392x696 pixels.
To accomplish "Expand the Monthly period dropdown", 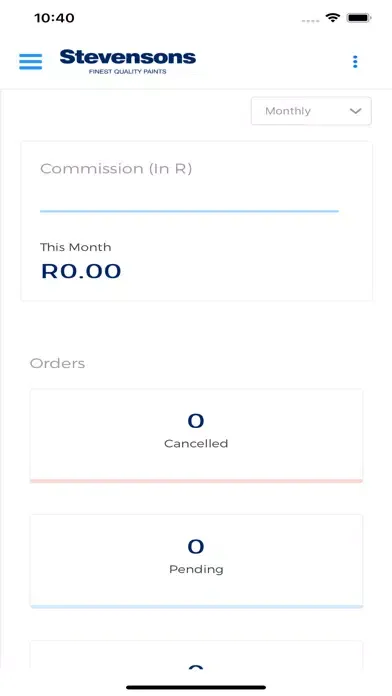I will pos(311,111).
